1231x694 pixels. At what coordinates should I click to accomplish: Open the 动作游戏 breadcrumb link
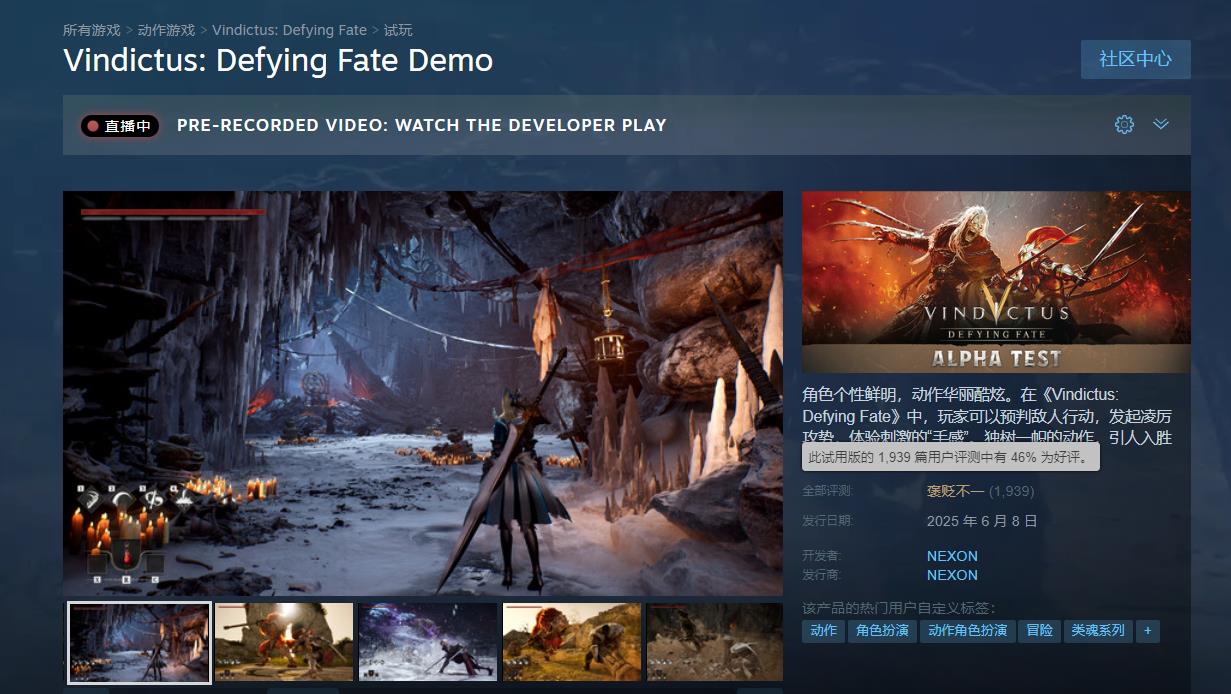point(166,30)
